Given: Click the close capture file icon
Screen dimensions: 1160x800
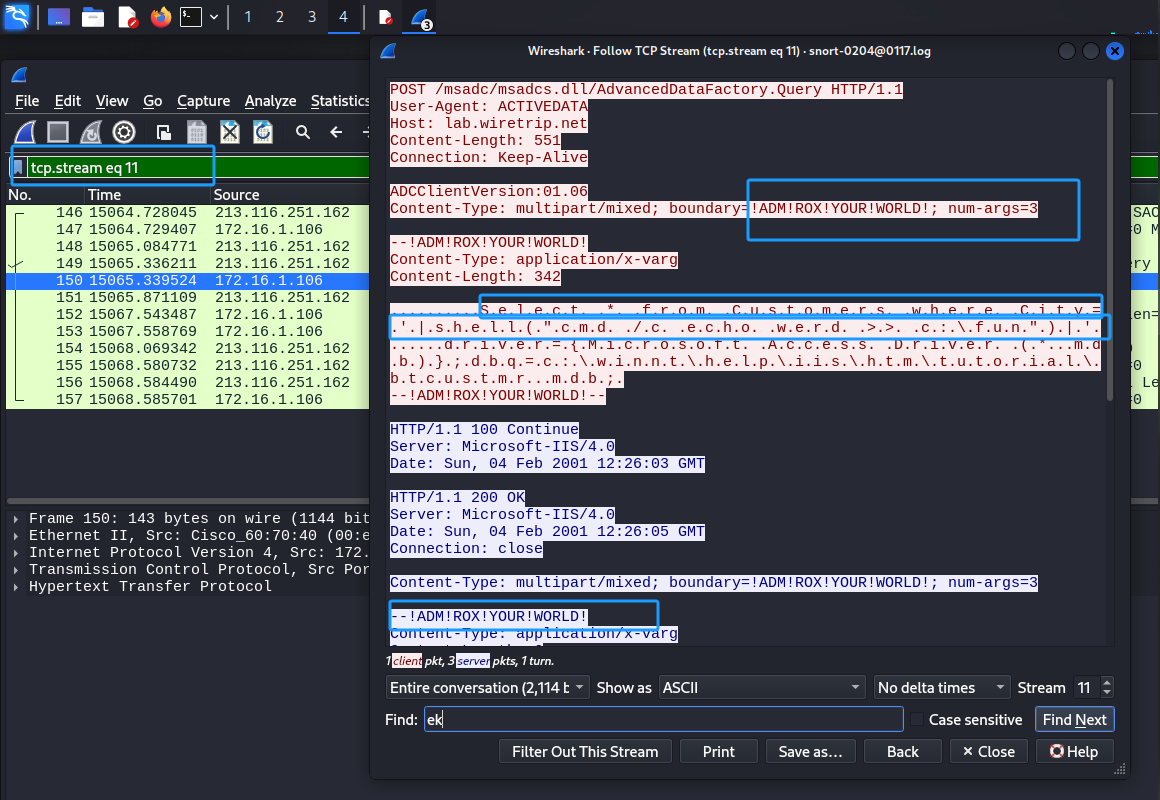Looking at the screenshot, I should tap(230, 132).
